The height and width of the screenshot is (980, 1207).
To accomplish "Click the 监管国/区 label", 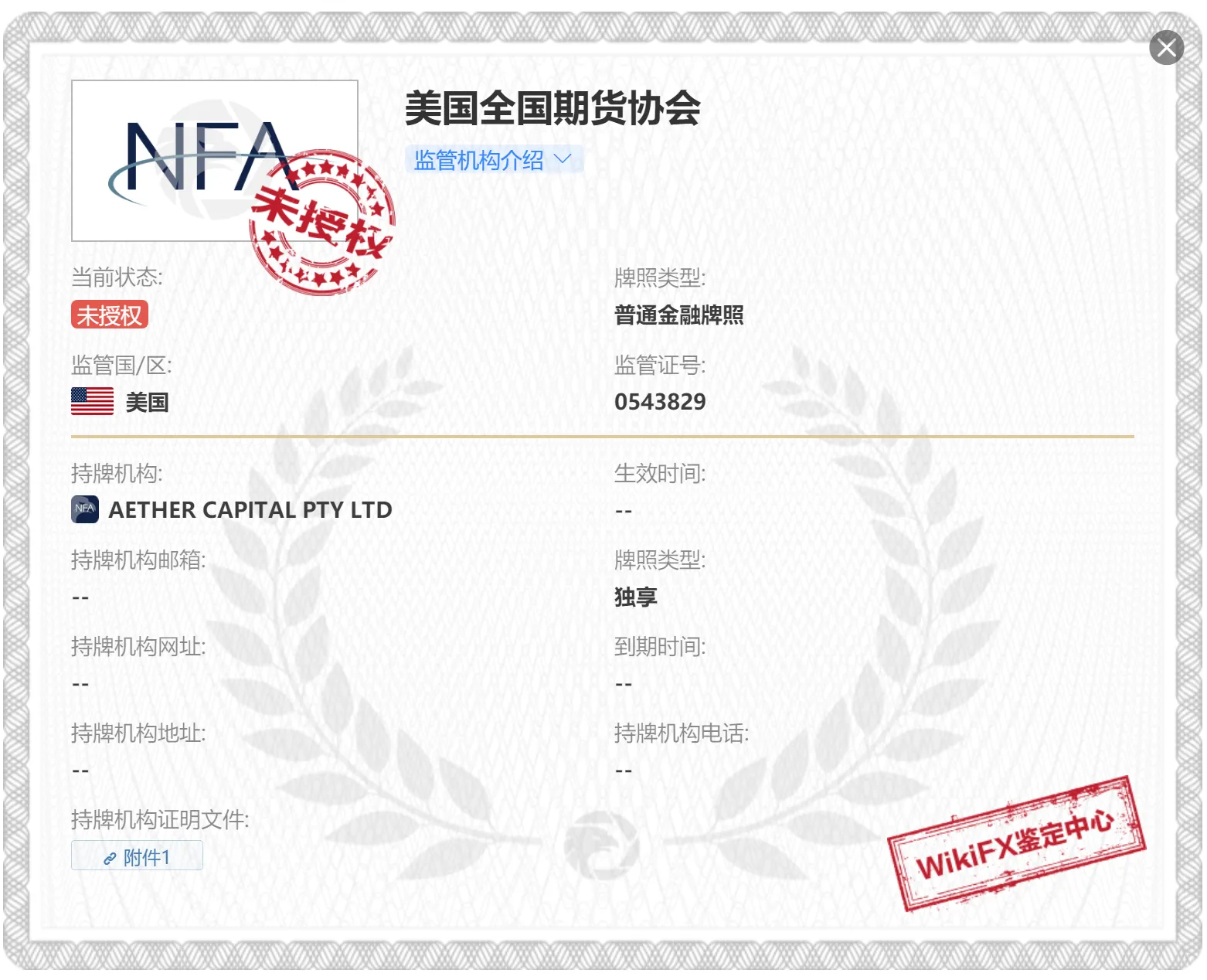I will point(121,365).
